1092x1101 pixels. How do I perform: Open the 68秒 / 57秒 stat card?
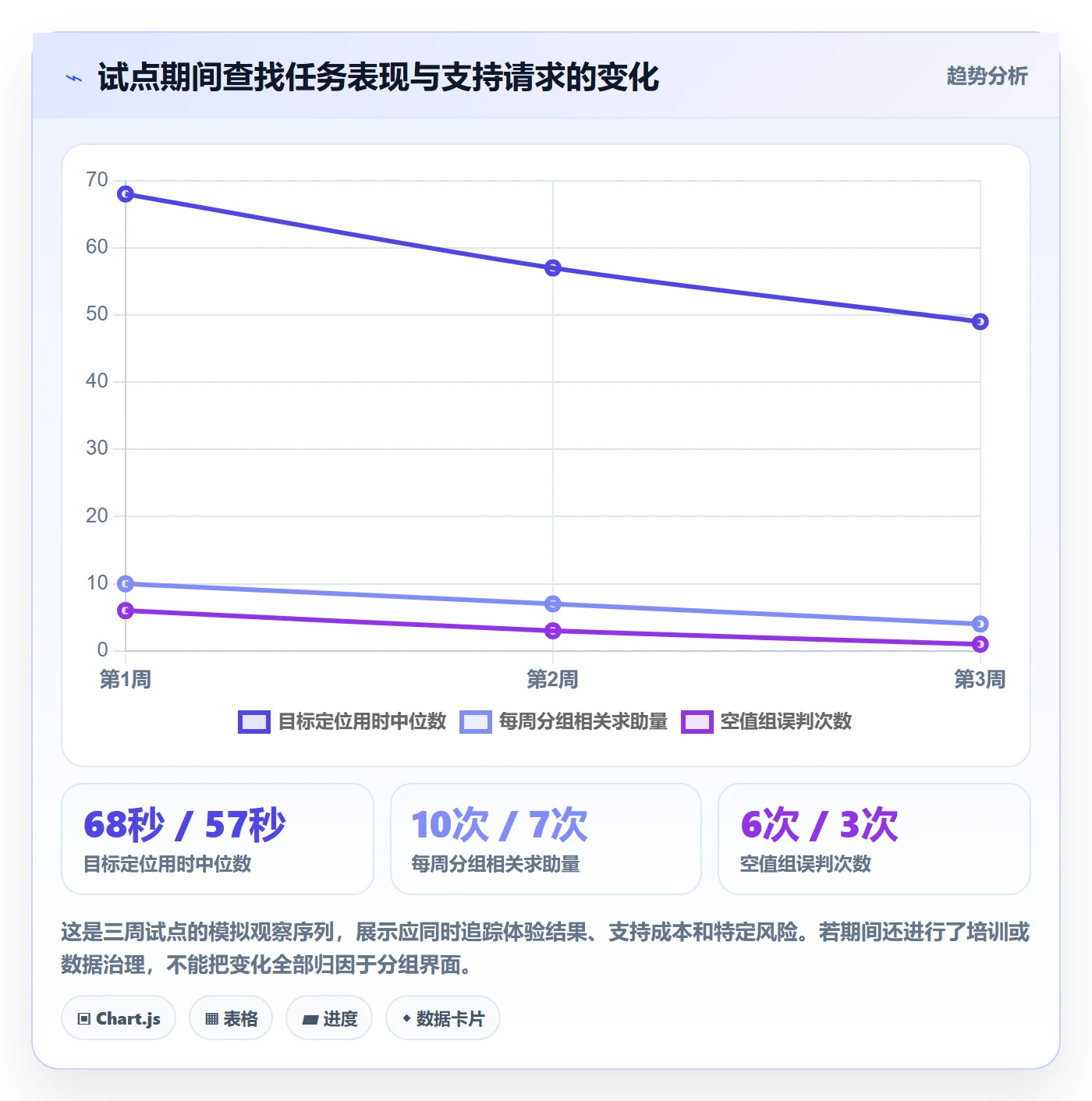click(x=218, y=839)
